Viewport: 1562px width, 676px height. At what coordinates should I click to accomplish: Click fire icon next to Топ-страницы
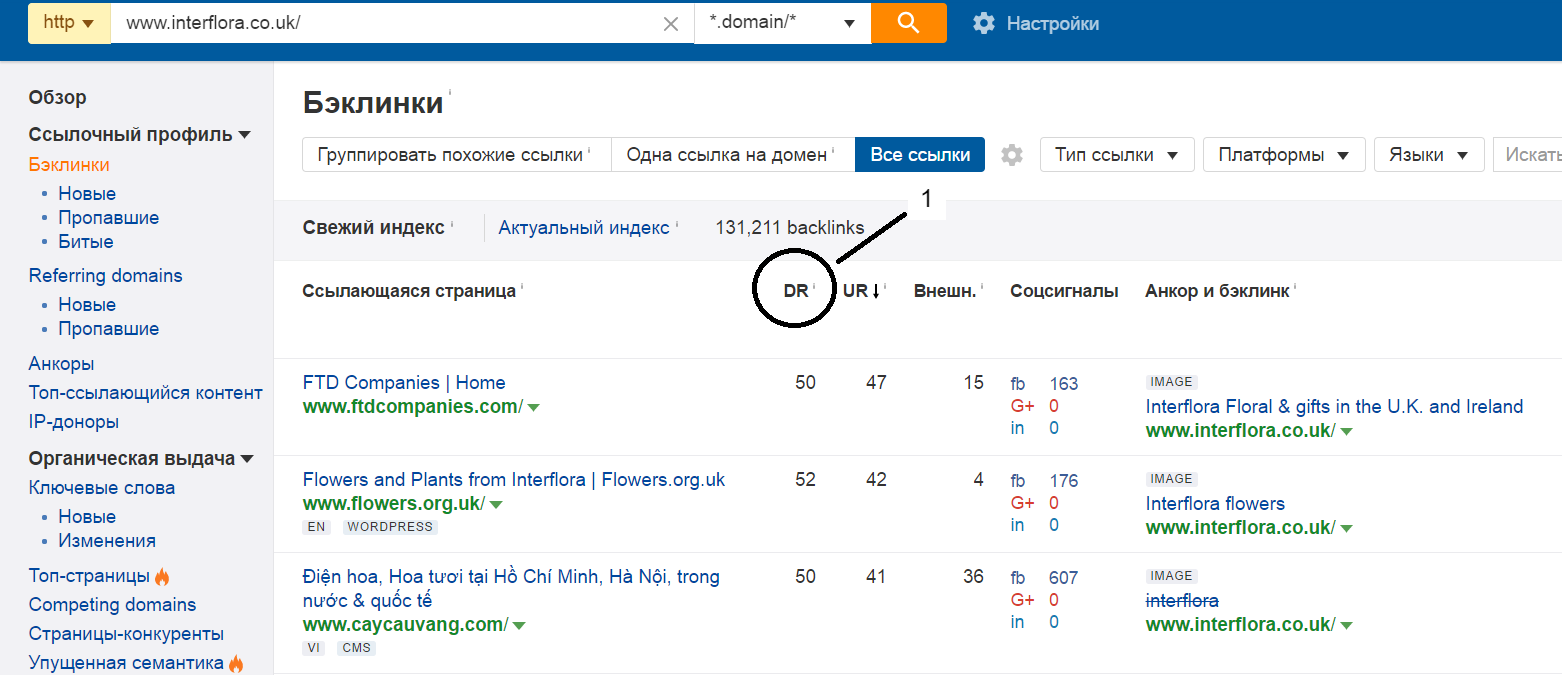(x=162, y=576)
